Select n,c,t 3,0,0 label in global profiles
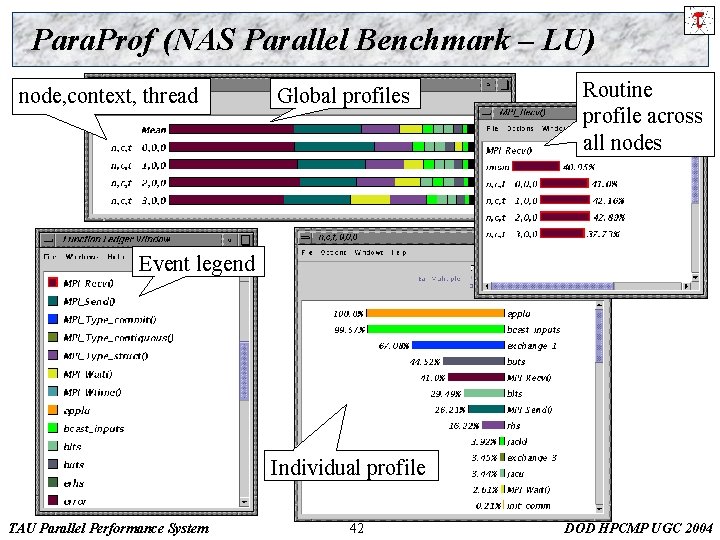The image size is (720, 540). 138,200
